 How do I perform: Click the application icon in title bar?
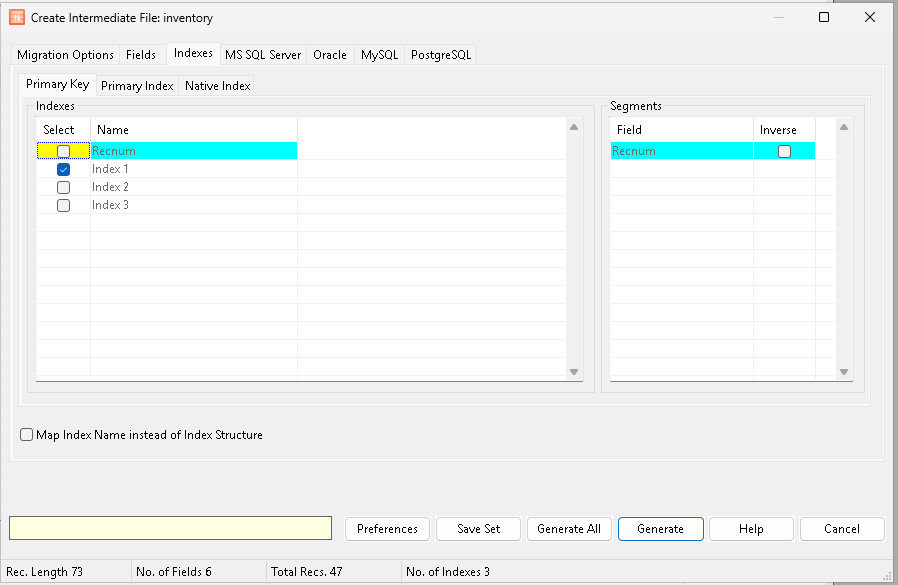coord(17,17)
